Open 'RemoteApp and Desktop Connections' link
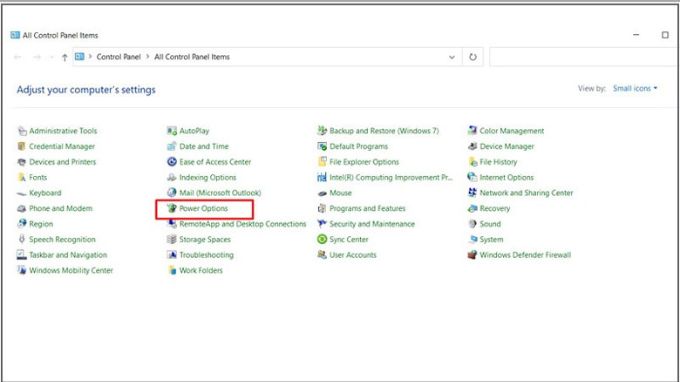680x382 pixels. [x=243, y=224]
